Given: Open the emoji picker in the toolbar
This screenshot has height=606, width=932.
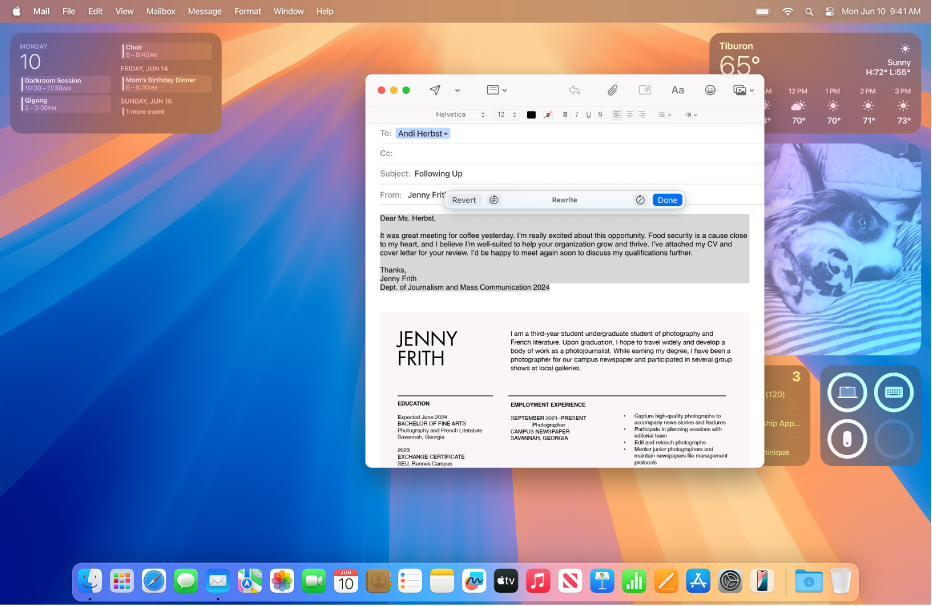Looking at the screenshot, I should [x=710, y=90].
